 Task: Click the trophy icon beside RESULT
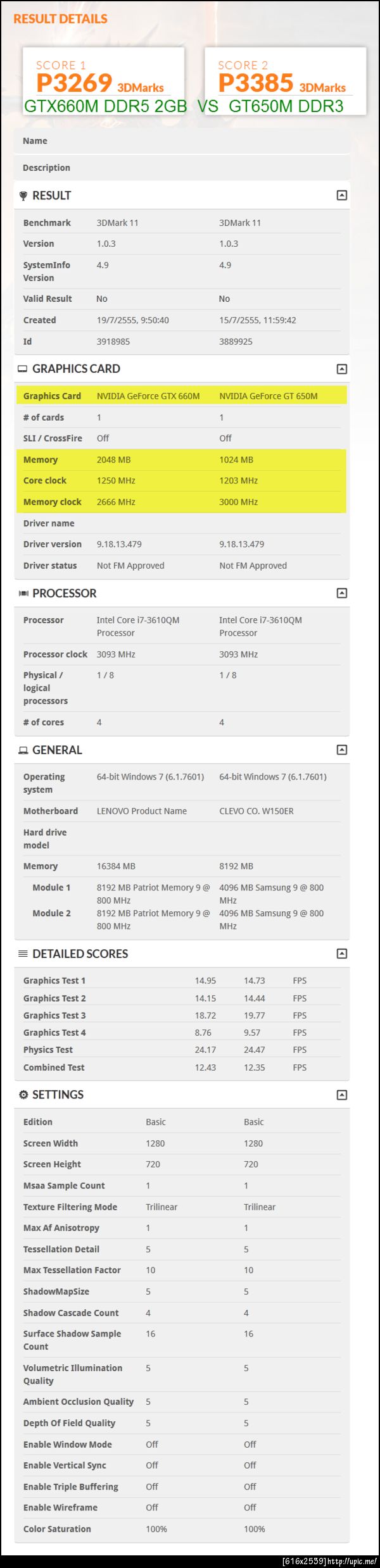(x=23, y=196)
